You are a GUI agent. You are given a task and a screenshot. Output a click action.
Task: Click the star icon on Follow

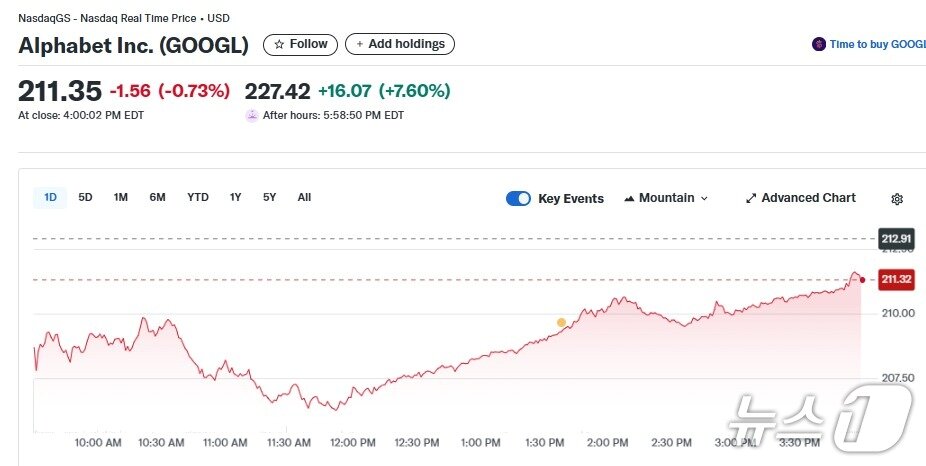click(279, 44)
